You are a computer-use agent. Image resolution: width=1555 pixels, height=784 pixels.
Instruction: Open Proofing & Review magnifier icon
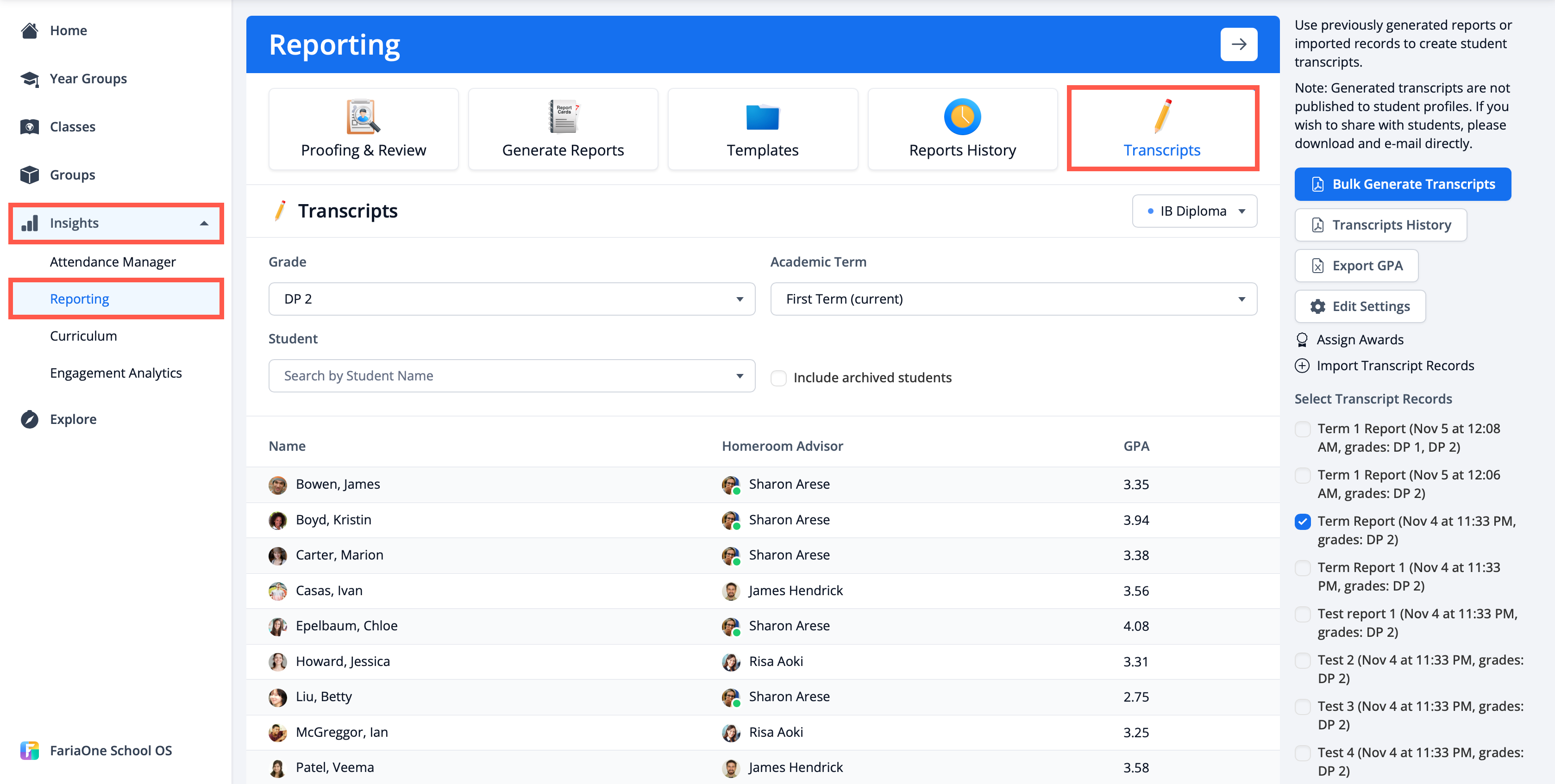pos(363,116)
